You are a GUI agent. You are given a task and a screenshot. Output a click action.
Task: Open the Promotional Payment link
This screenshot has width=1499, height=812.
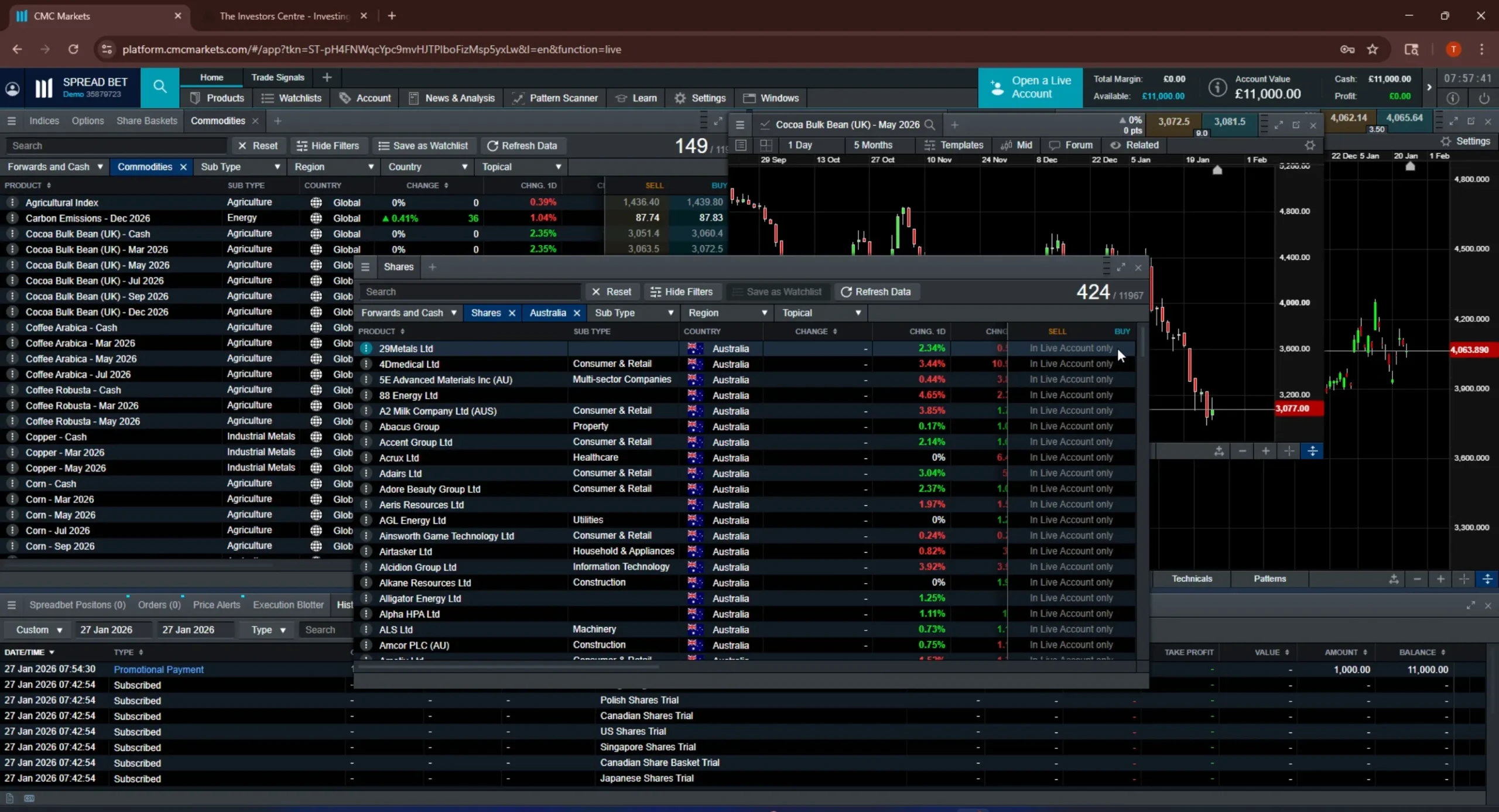(158, 669)
